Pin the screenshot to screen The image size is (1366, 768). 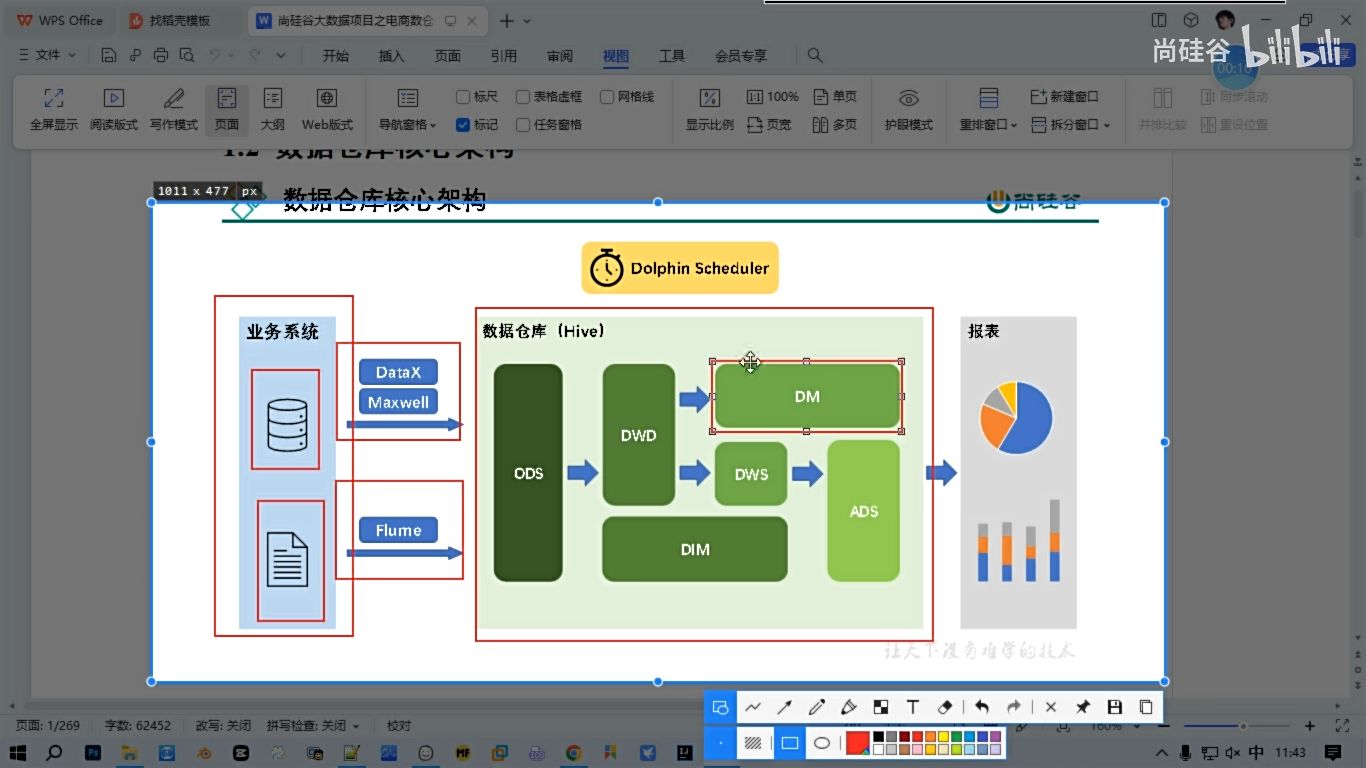(1083, 707)
